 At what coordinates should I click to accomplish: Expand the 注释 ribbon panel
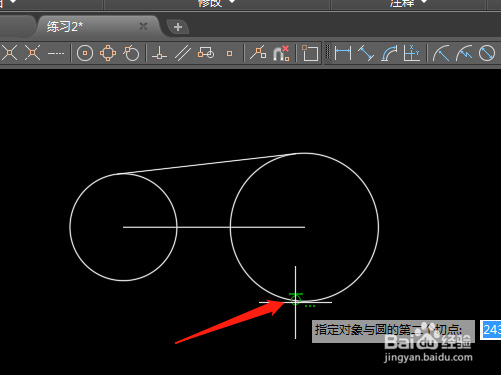coord(408,3)
